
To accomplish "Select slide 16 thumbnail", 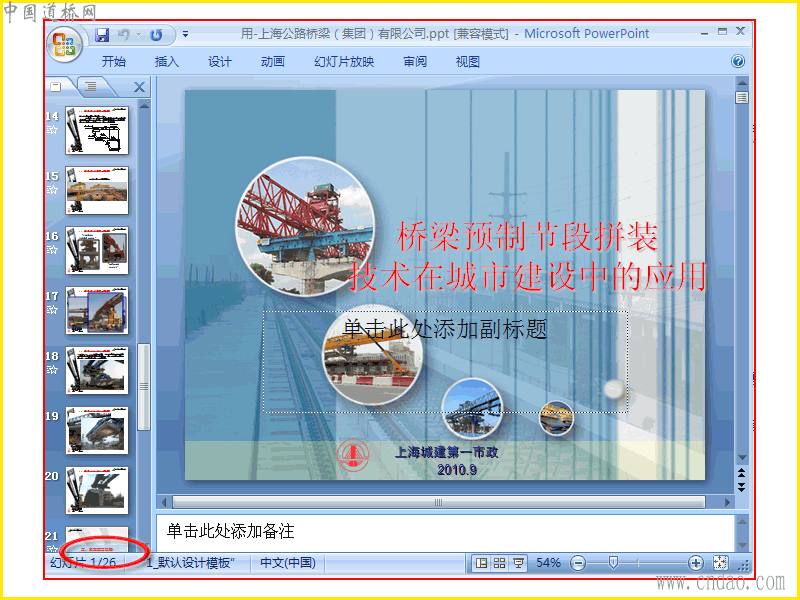I will 97,251.
